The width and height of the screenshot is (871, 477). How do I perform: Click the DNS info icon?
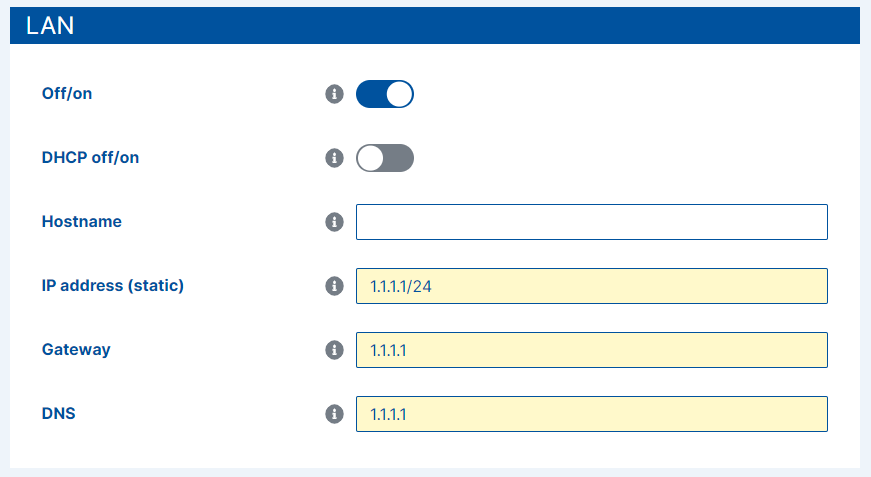pos(334,414)
